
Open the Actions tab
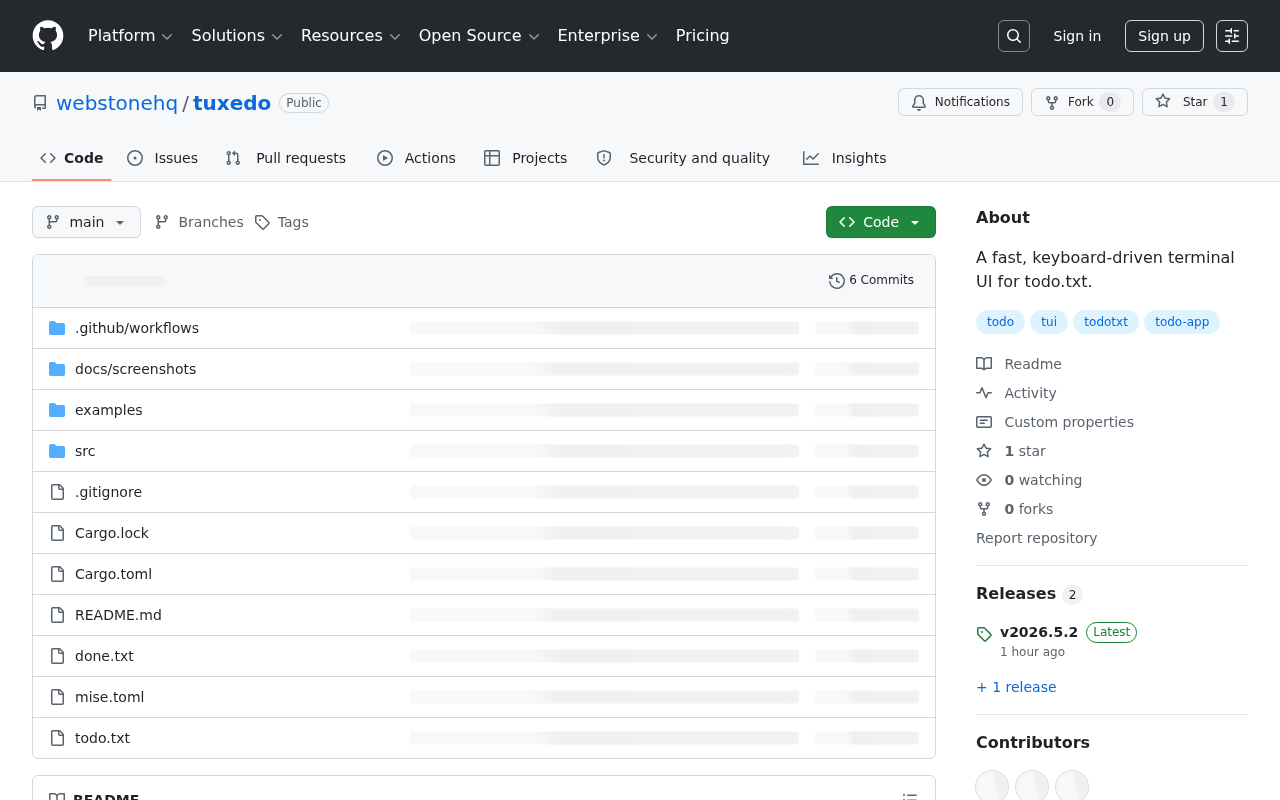coord(416,158)
